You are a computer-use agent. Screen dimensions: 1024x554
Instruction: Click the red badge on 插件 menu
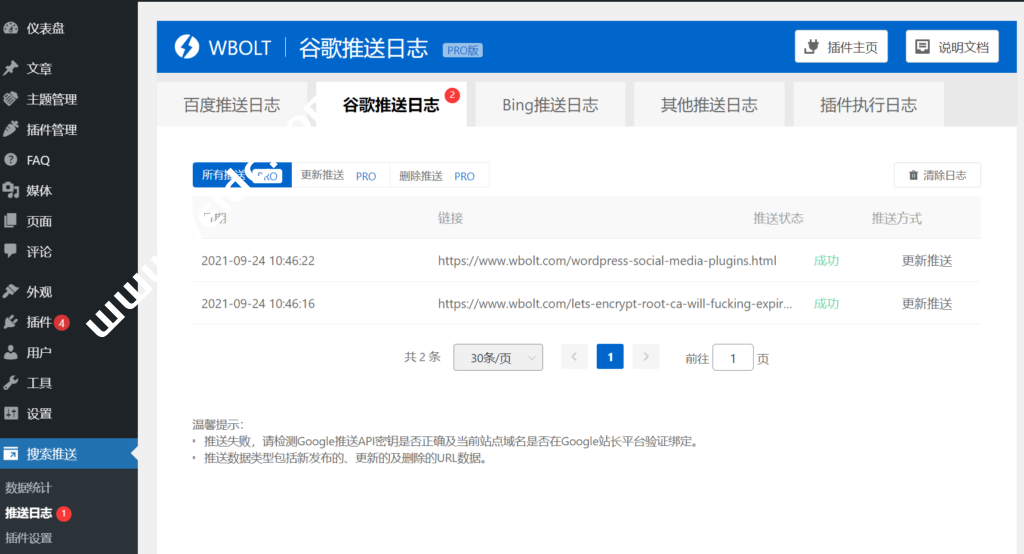click(x=61, y=323)
